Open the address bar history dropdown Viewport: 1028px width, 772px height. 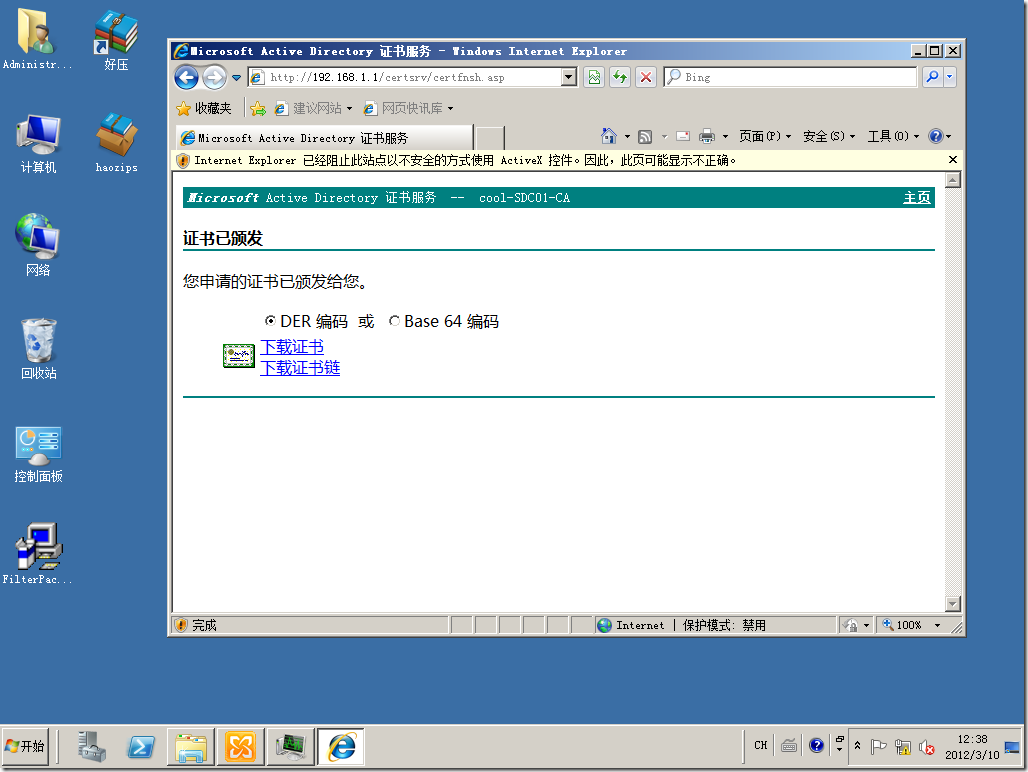point(569,76)
